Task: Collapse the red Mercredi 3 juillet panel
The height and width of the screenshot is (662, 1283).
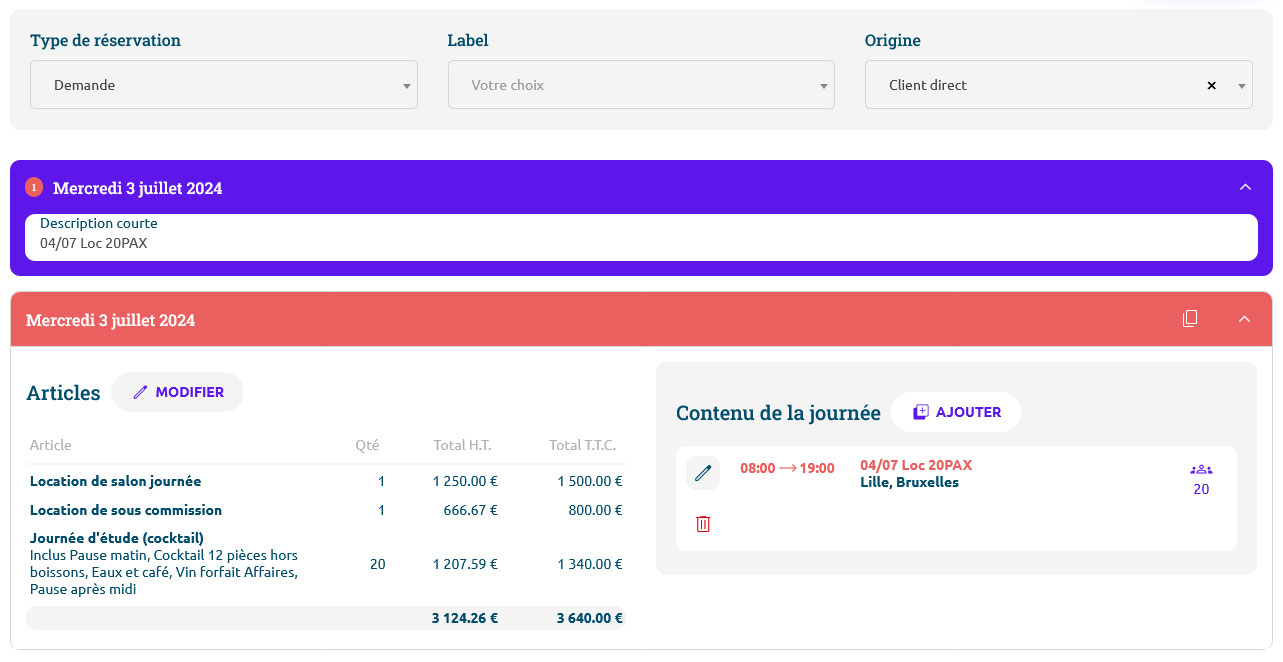Action: (x=1245, y=319)
